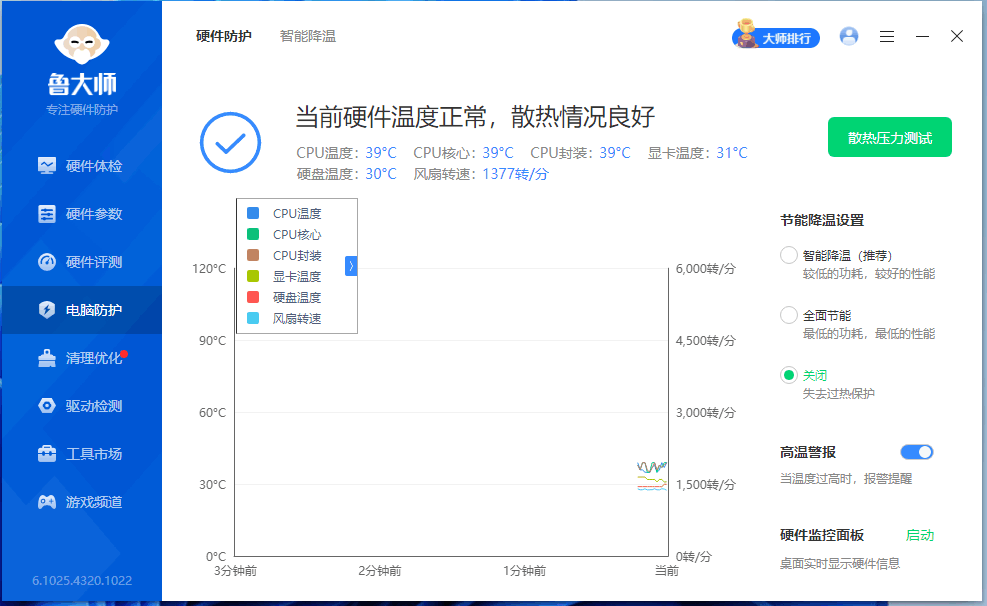Screen dimensions: 987x606
Task: Choose the 全面节能 radio option
Action: (789, 315)
